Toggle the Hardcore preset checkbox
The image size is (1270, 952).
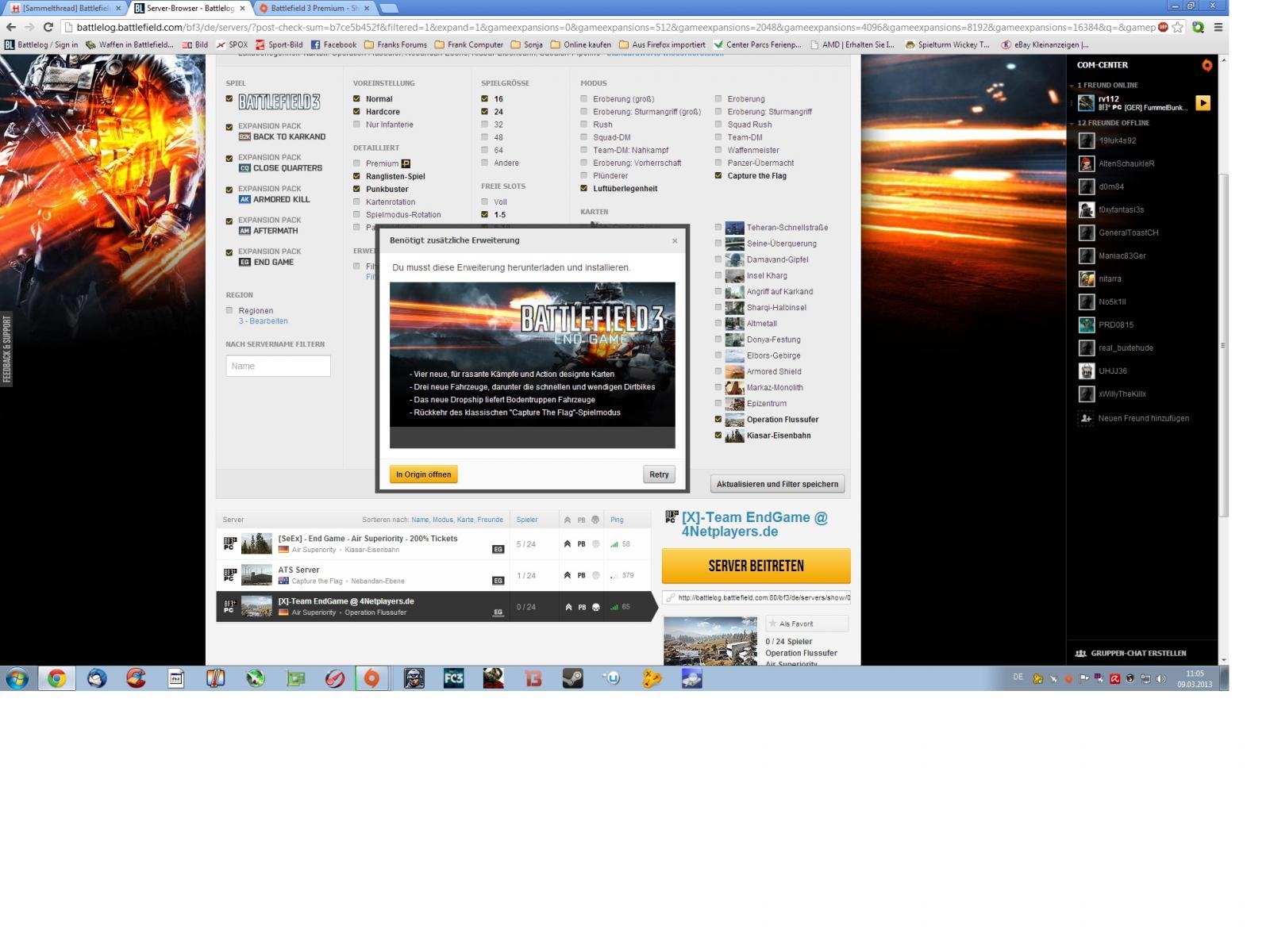tap(356, 112)
